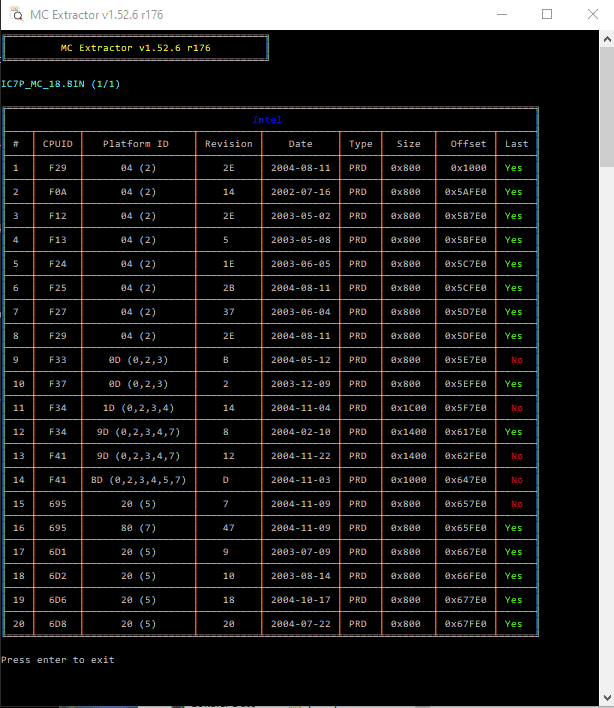This screenshot has height=708, width=614.
Task: Click CPUID F33 in row 9
Action: point(57,360)
